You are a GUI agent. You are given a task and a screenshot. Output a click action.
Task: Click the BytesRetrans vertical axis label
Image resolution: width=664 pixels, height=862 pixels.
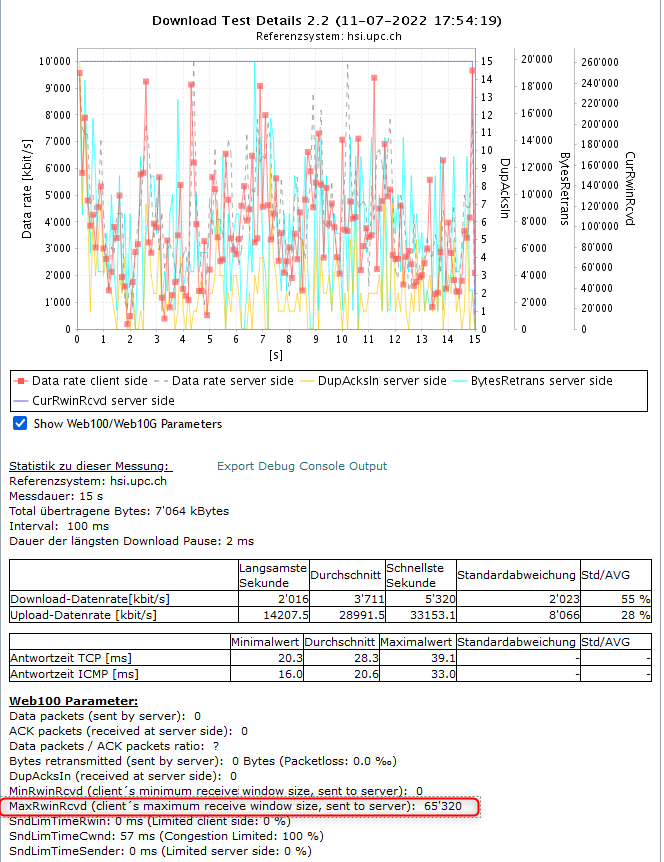[x=564, y=189]
